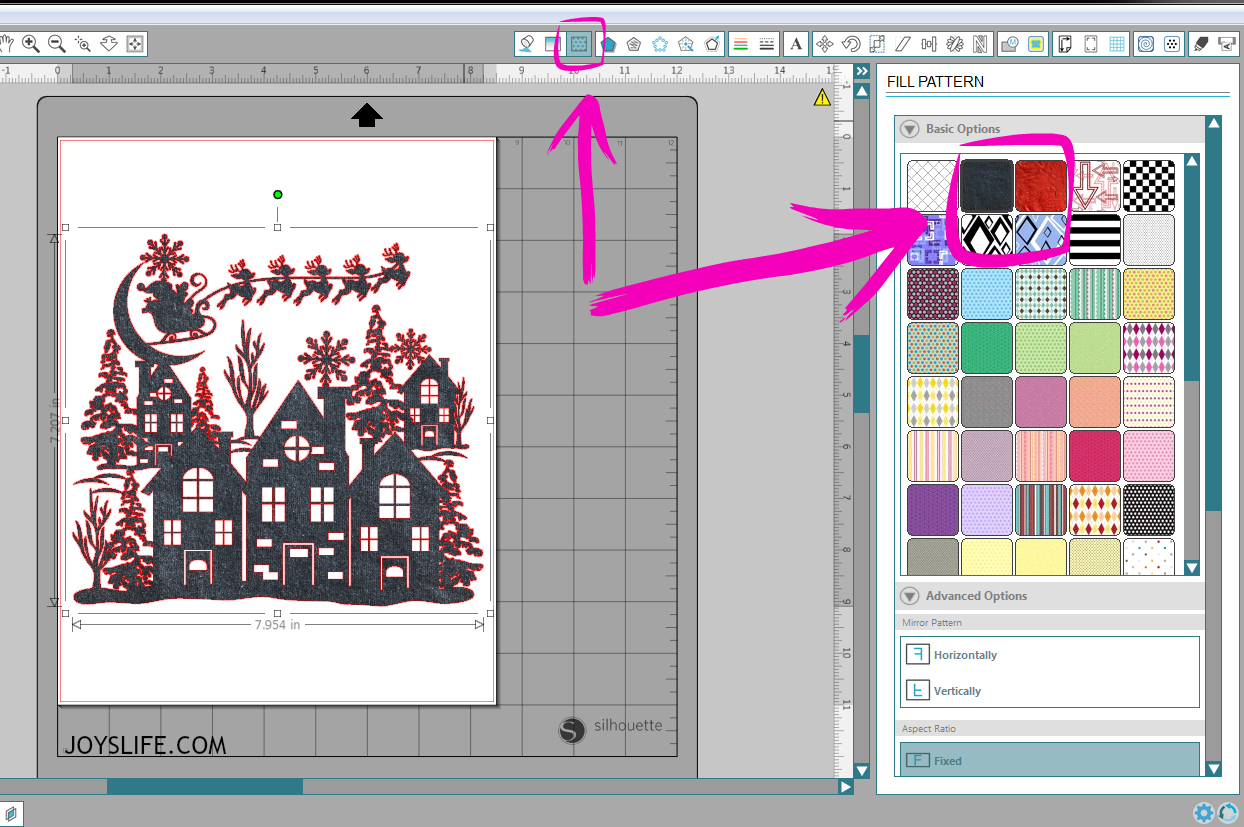
Task: Click the pattern list scroll-down arrow
Action: (x=1191, y=568)
